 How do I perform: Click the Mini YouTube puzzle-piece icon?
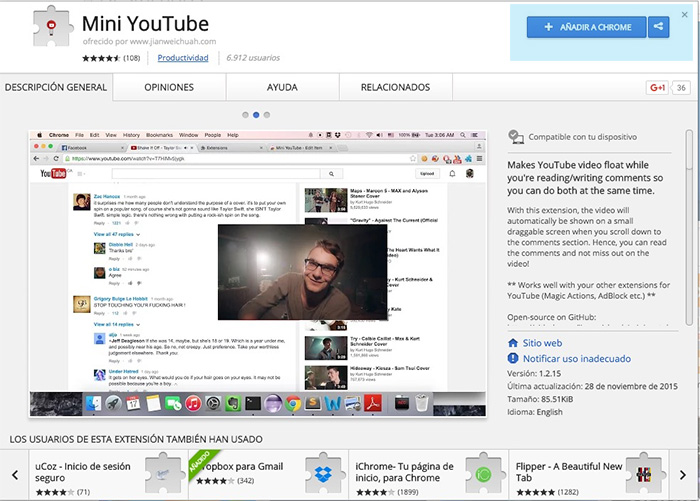[52, 27]
